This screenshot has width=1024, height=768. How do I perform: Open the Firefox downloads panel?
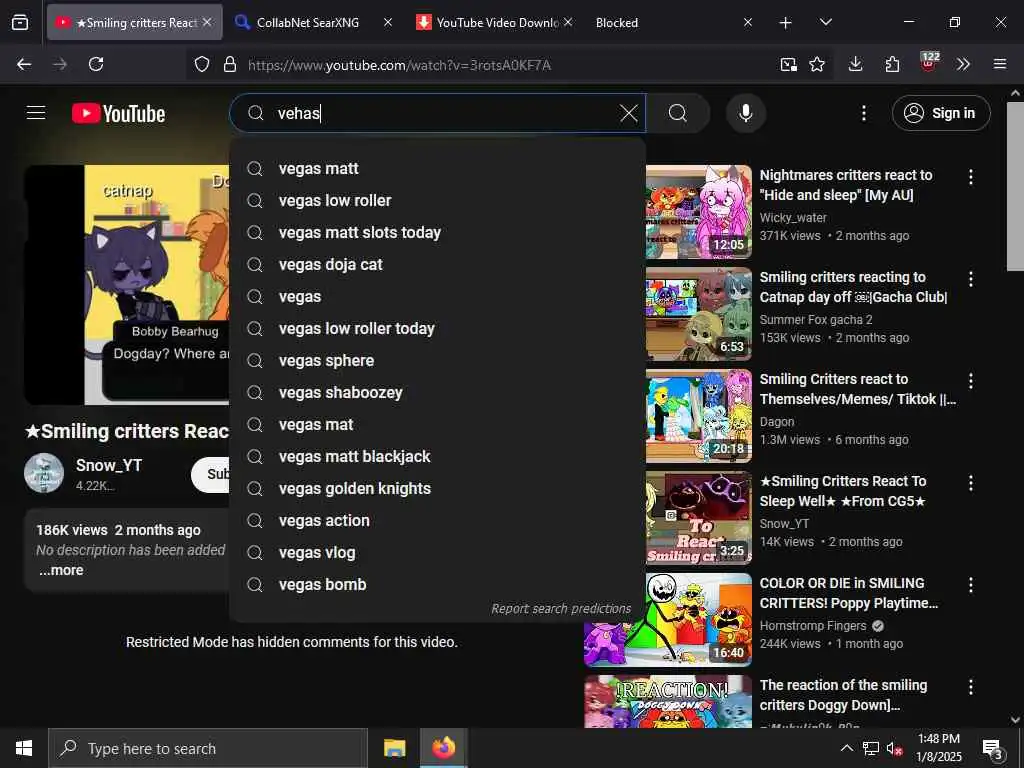(x=856, y=64)
